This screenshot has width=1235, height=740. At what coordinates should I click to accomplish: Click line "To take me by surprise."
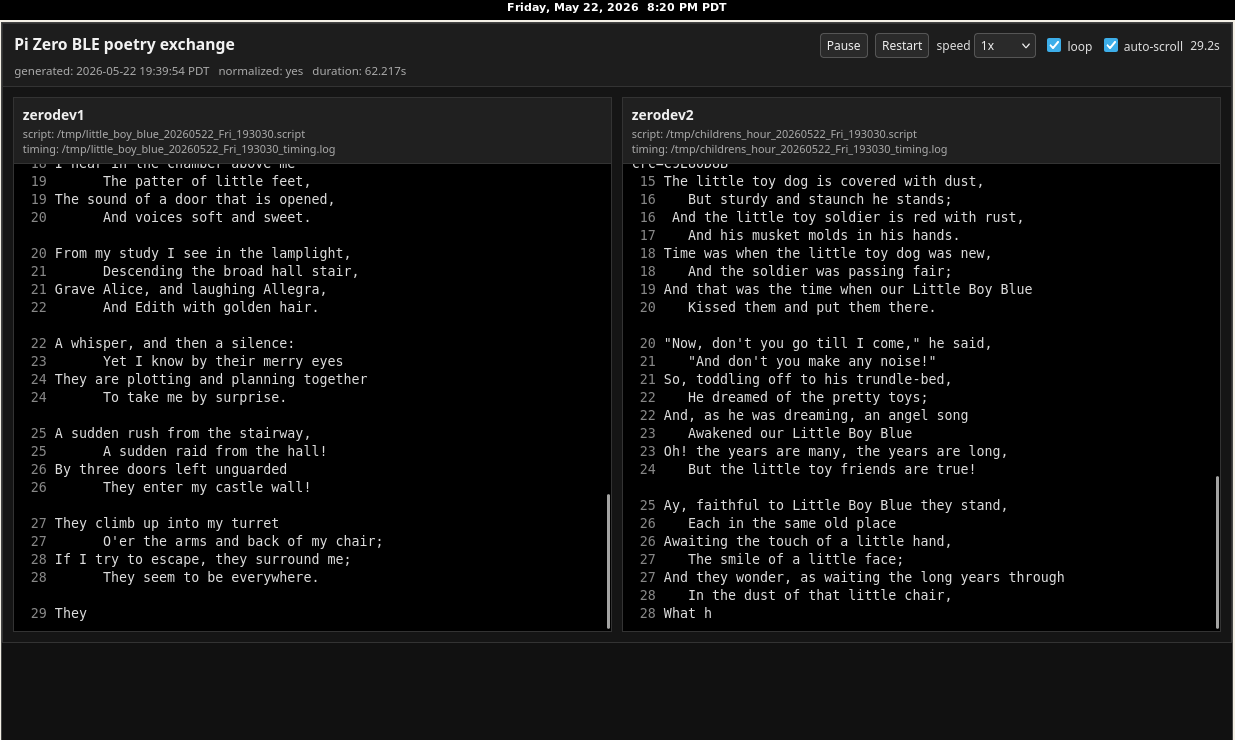click(x=195, y=397)
